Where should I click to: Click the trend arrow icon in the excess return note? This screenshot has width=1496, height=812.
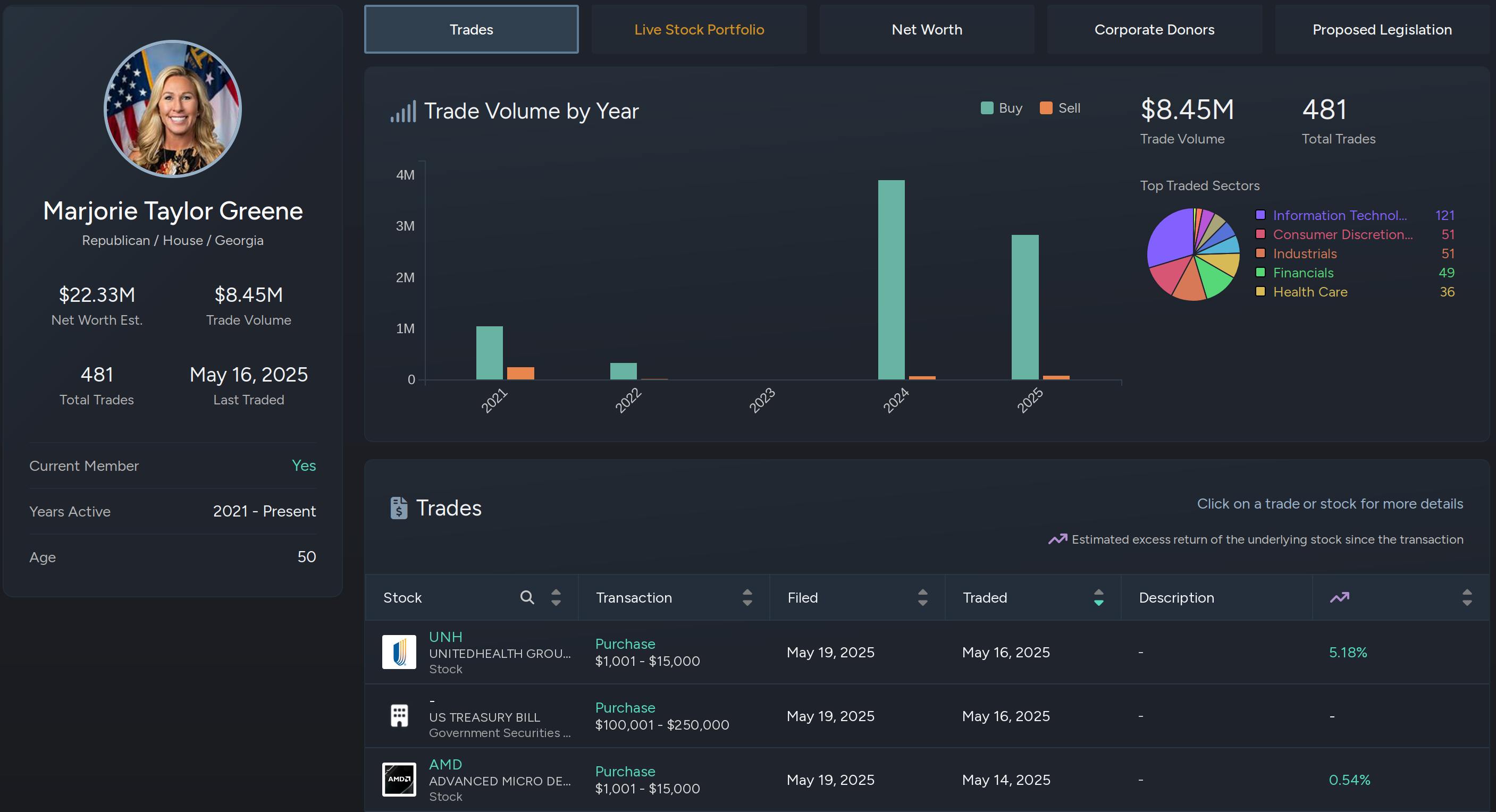[1057, 539]
